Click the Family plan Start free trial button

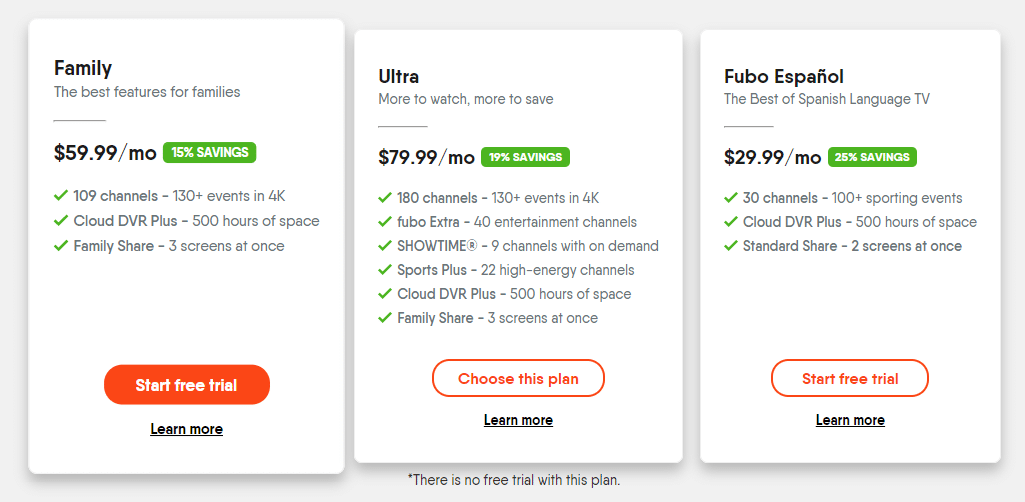tap(186, 385)
